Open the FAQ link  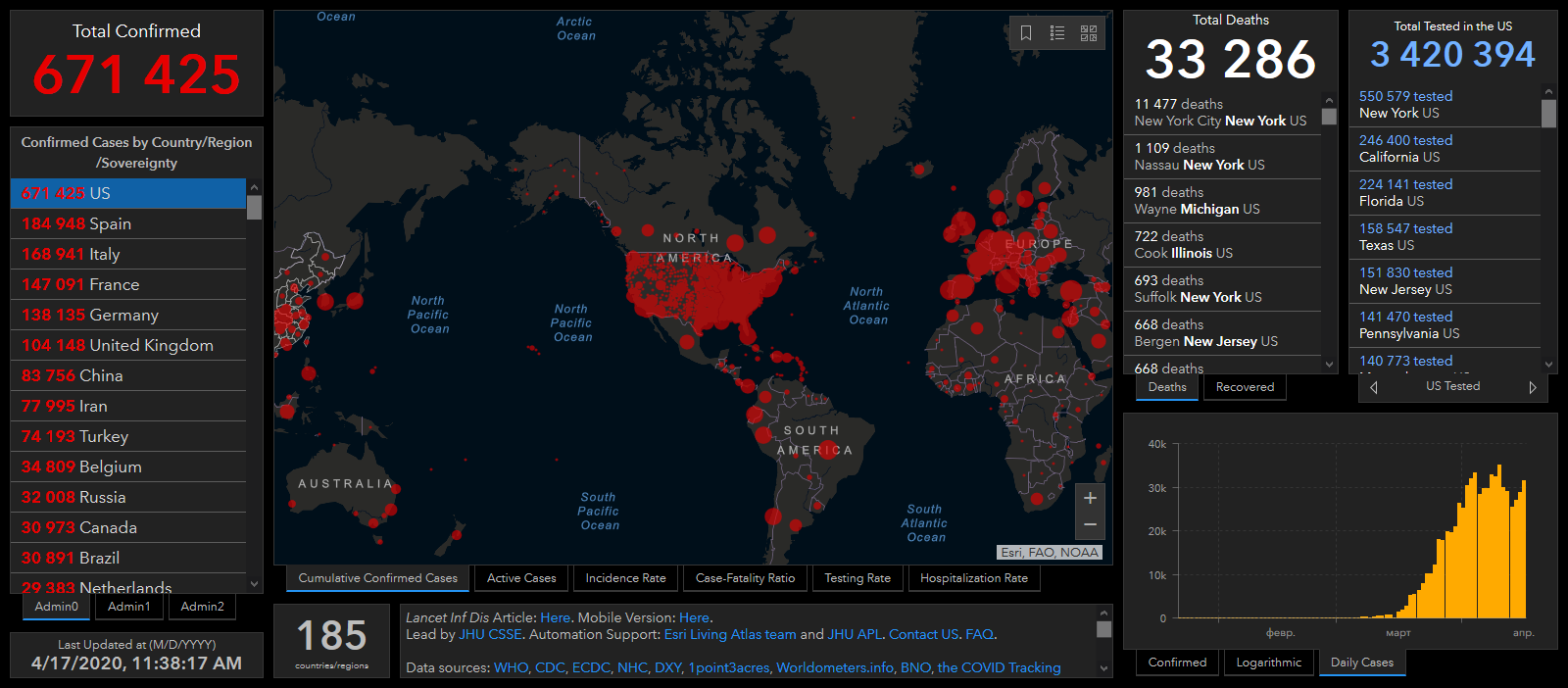[x=979, y=634]
